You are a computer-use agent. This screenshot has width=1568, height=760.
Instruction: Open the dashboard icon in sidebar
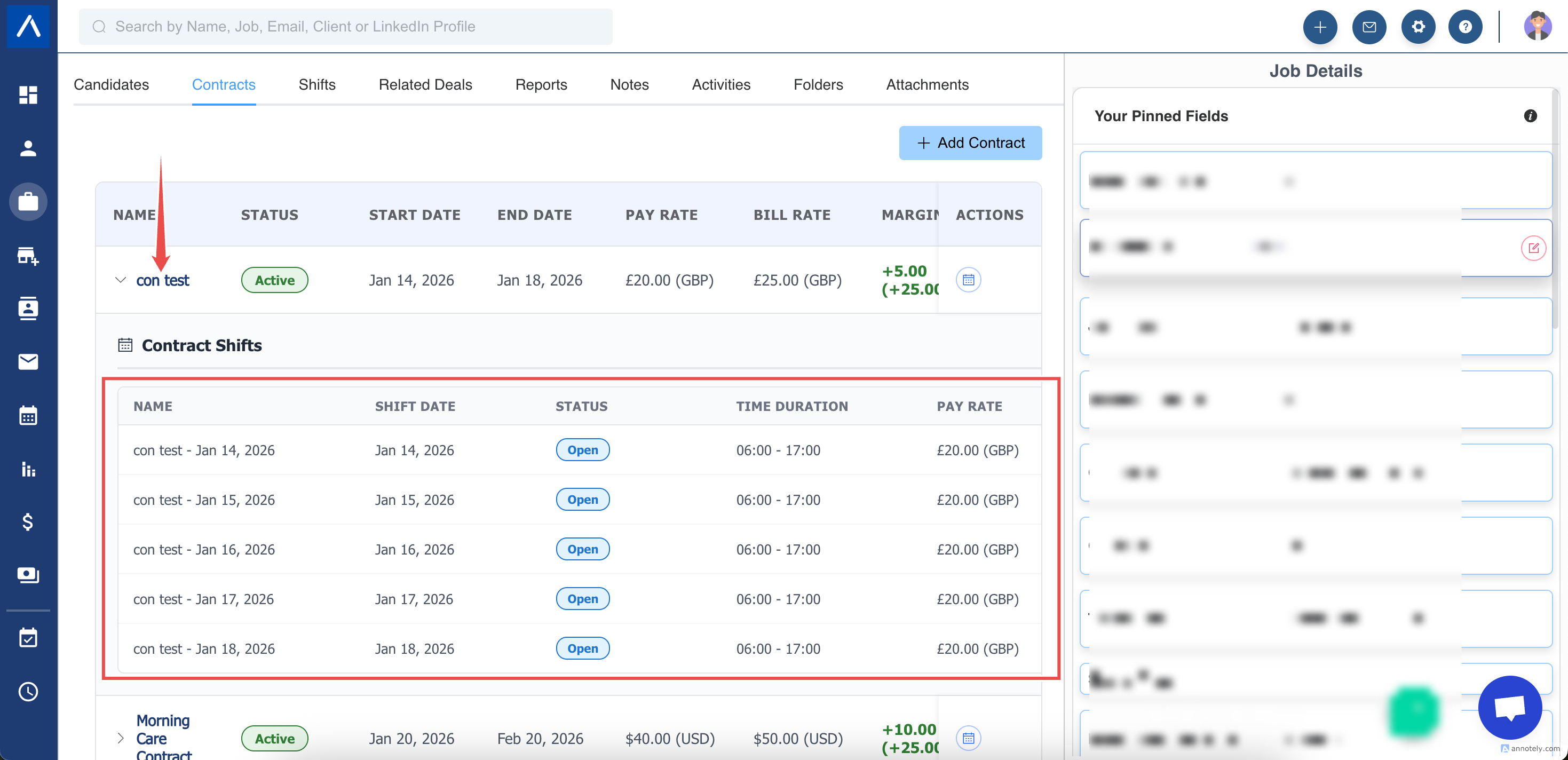pos(28,95)
